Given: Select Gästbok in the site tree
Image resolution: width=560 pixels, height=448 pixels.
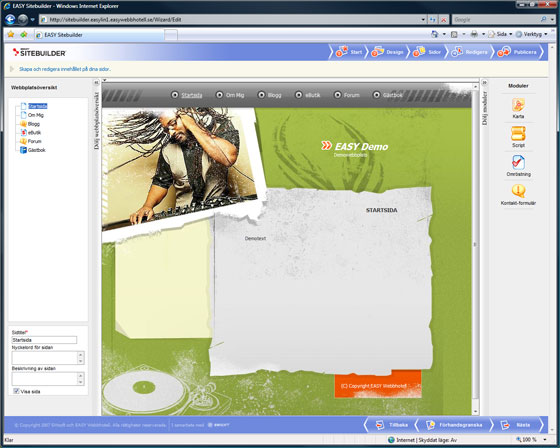Looking at the screenshot, I should click(36, 150).
